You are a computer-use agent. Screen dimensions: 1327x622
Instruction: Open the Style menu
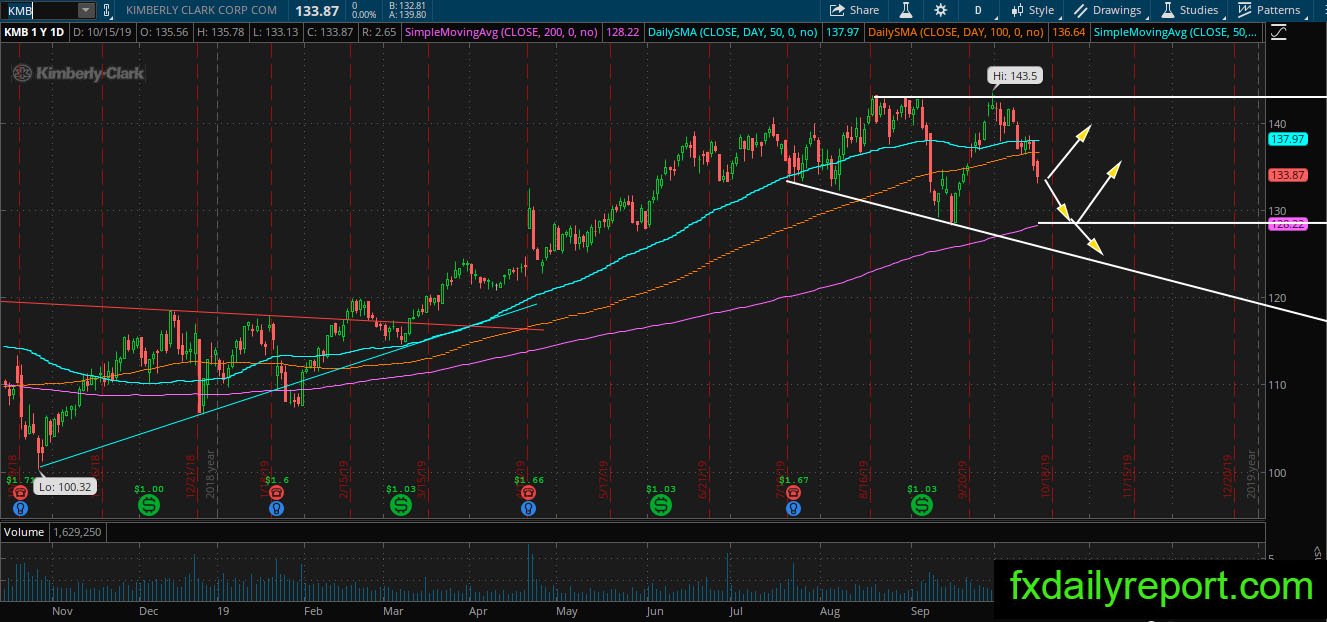[1033, 10]
